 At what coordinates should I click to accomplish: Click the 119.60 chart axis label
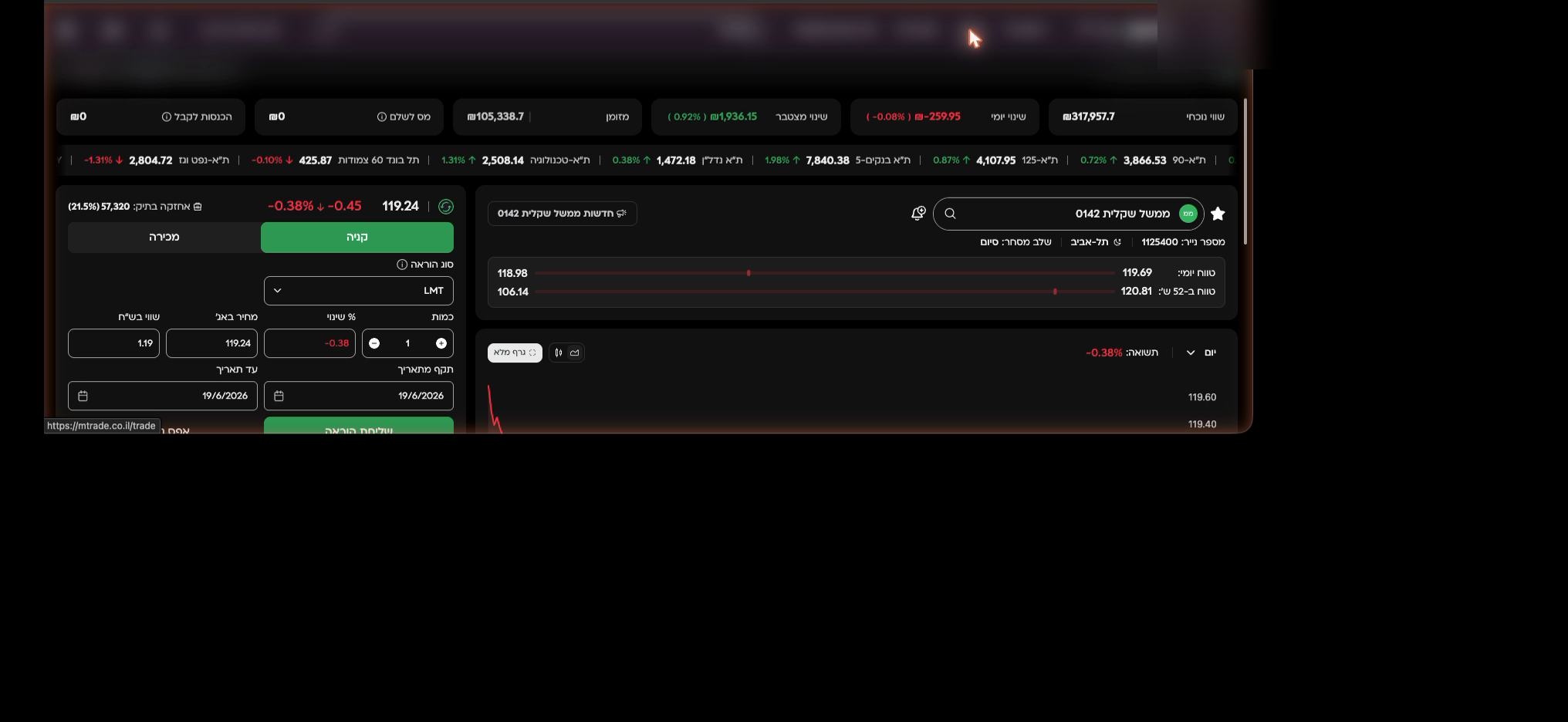click(x=1202, y=397)
